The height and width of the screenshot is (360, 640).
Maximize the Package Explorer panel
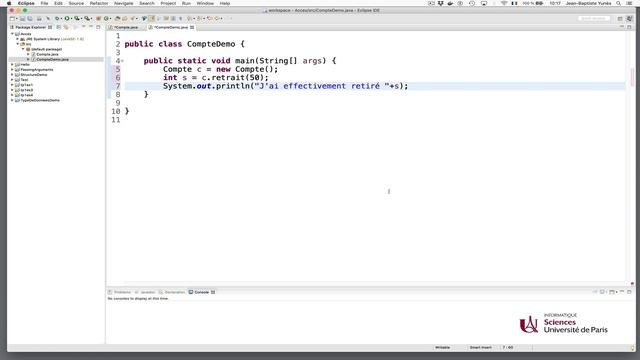coord(98,27)
